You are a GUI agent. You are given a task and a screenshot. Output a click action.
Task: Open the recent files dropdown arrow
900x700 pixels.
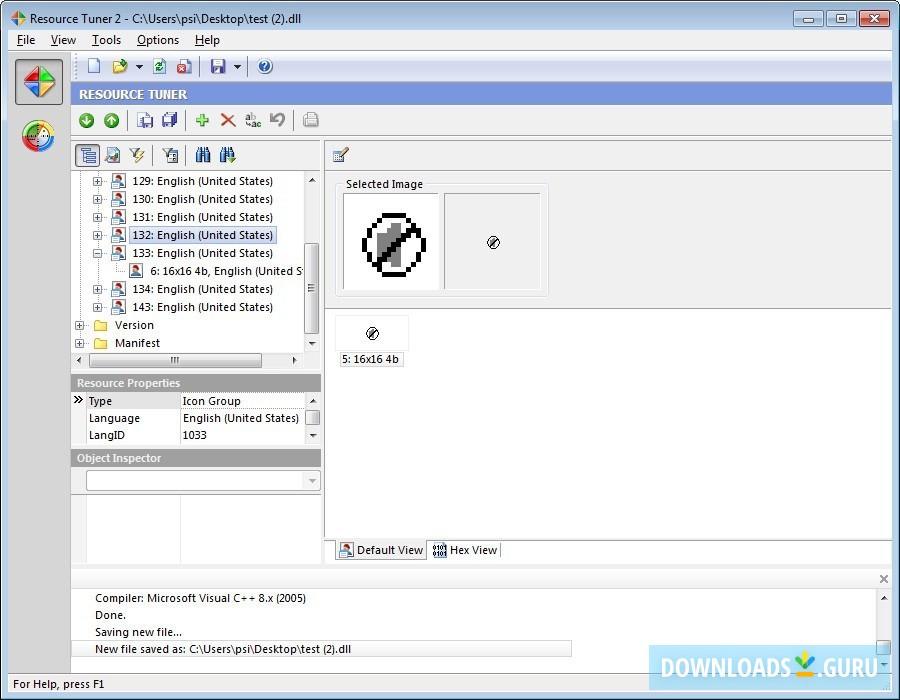click(139, 67)
